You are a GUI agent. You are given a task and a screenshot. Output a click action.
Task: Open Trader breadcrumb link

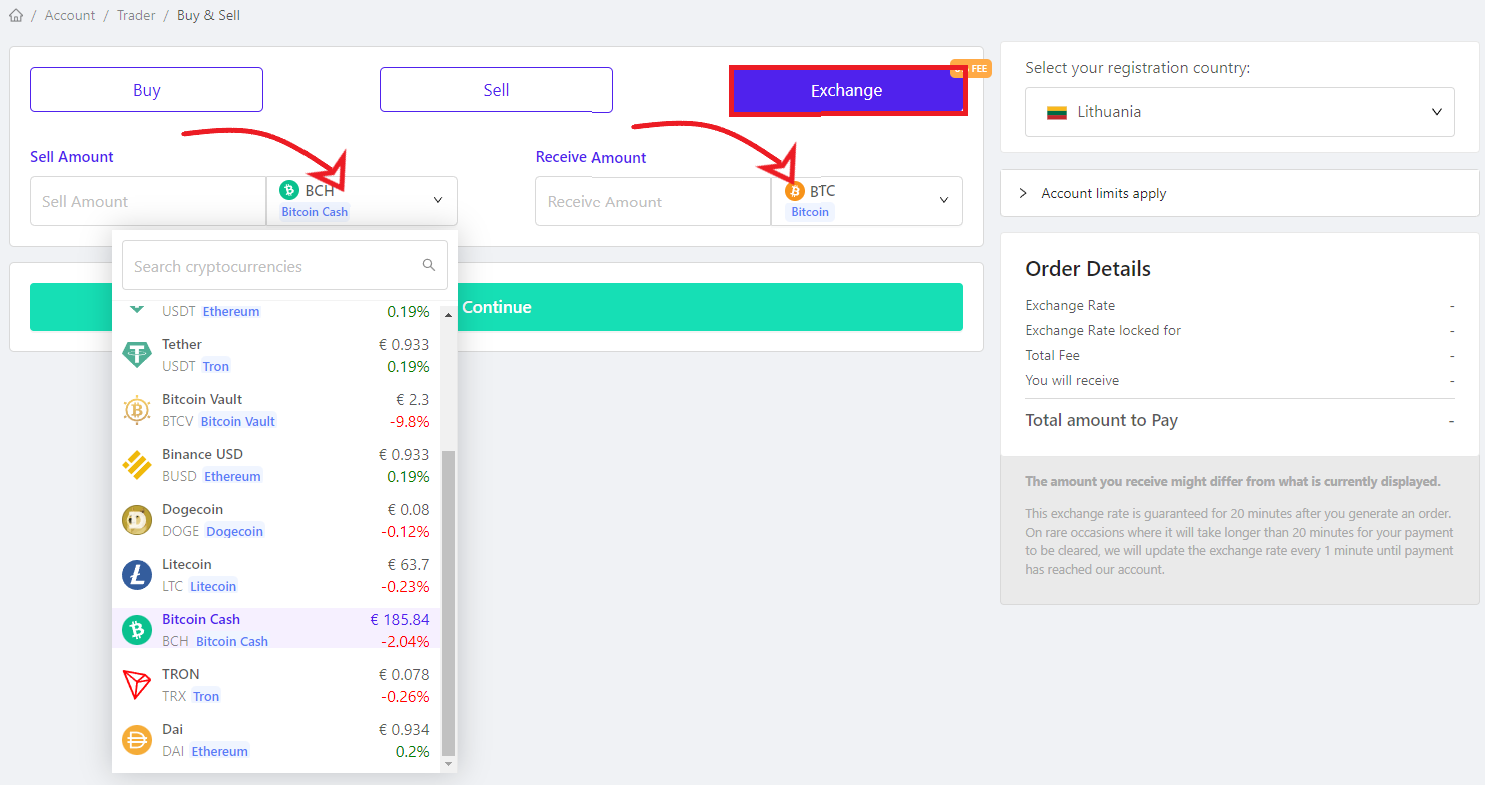coord(136,15)
